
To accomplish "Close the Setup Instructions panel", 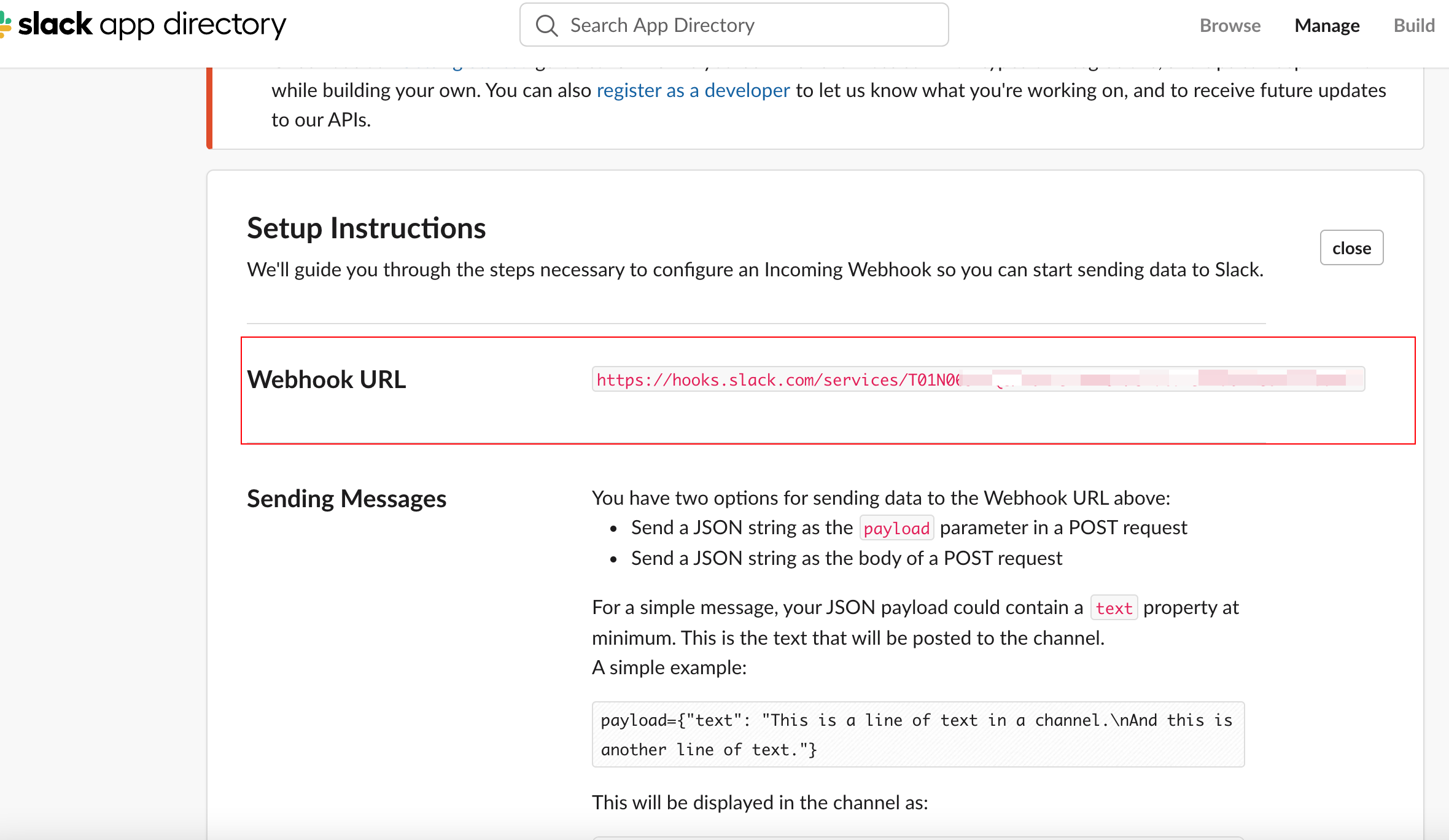I will 1351,248.
